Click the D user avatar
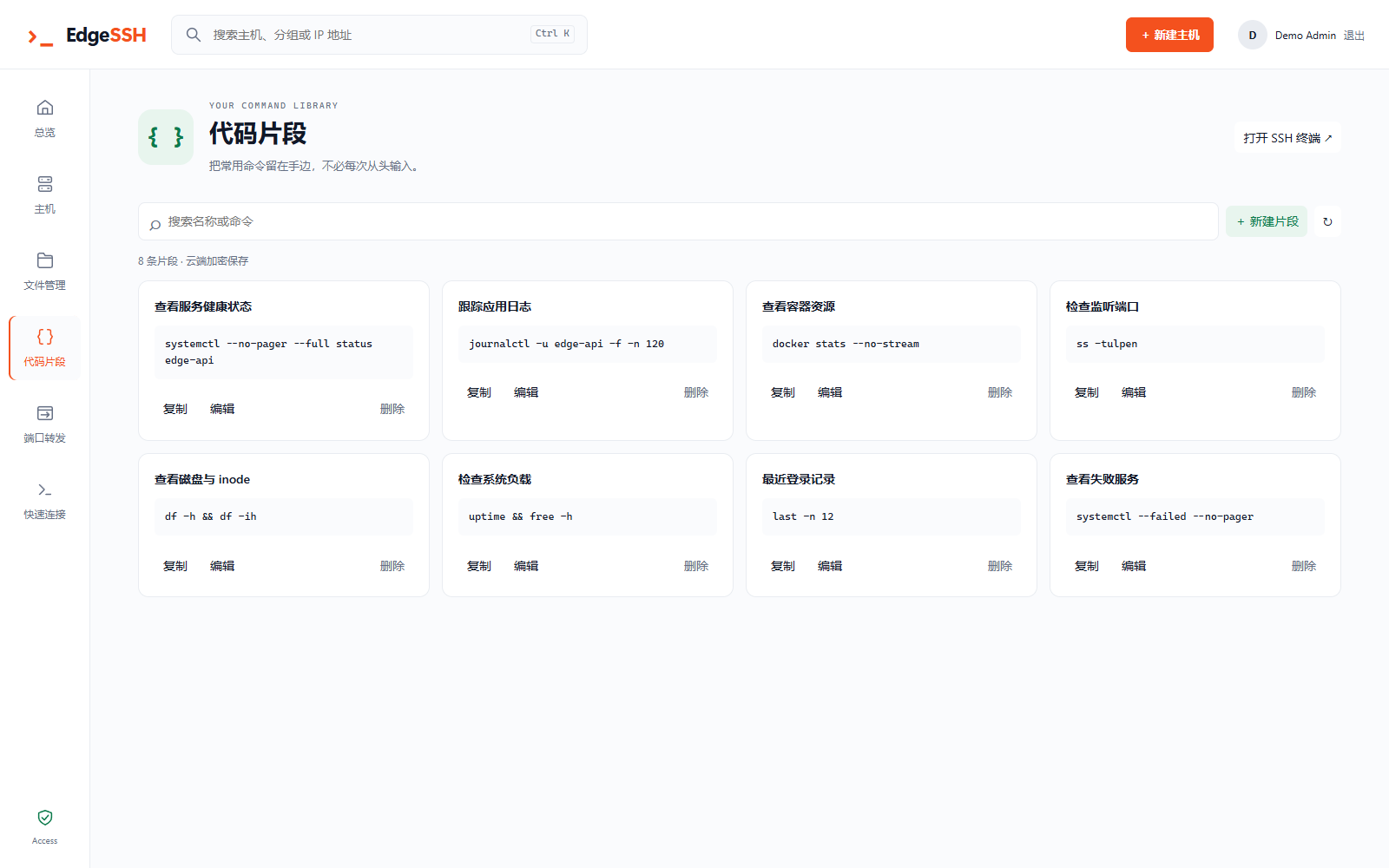Viewport: 1389px width, 868px height. tap(1252, 35)
